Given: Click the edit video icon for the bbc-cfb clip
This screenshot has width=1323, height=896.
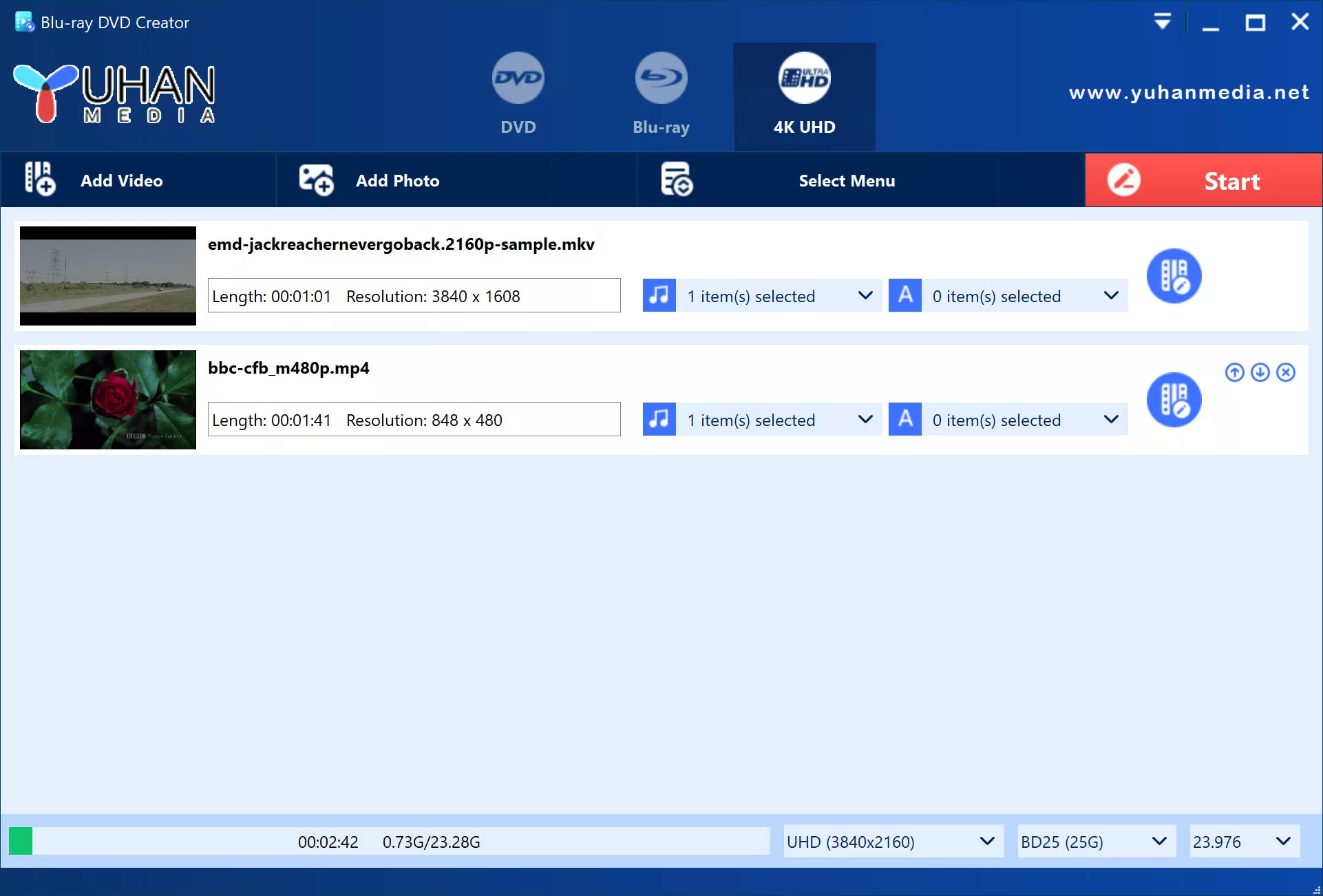Looking at the screenshot, I should [1174, 400].
